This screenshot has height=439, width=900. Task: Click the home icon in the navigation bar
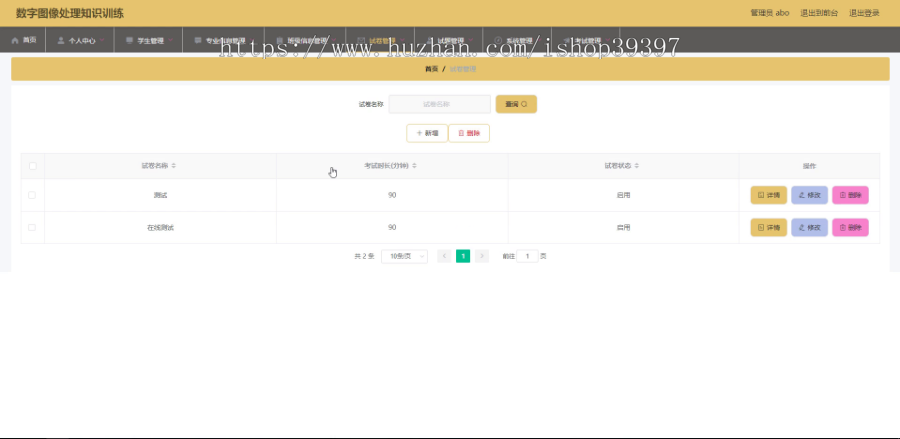click(15, 40)
